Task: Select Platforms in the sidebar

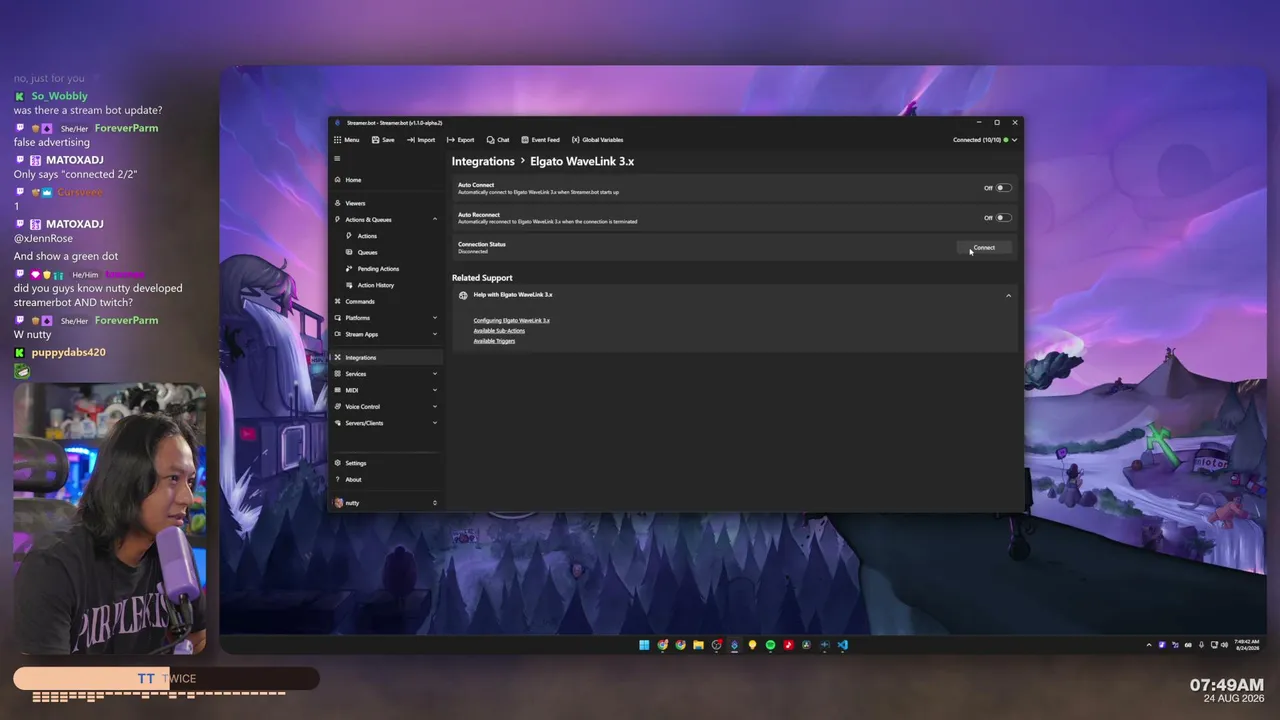Action: click(x=387, y=318)
